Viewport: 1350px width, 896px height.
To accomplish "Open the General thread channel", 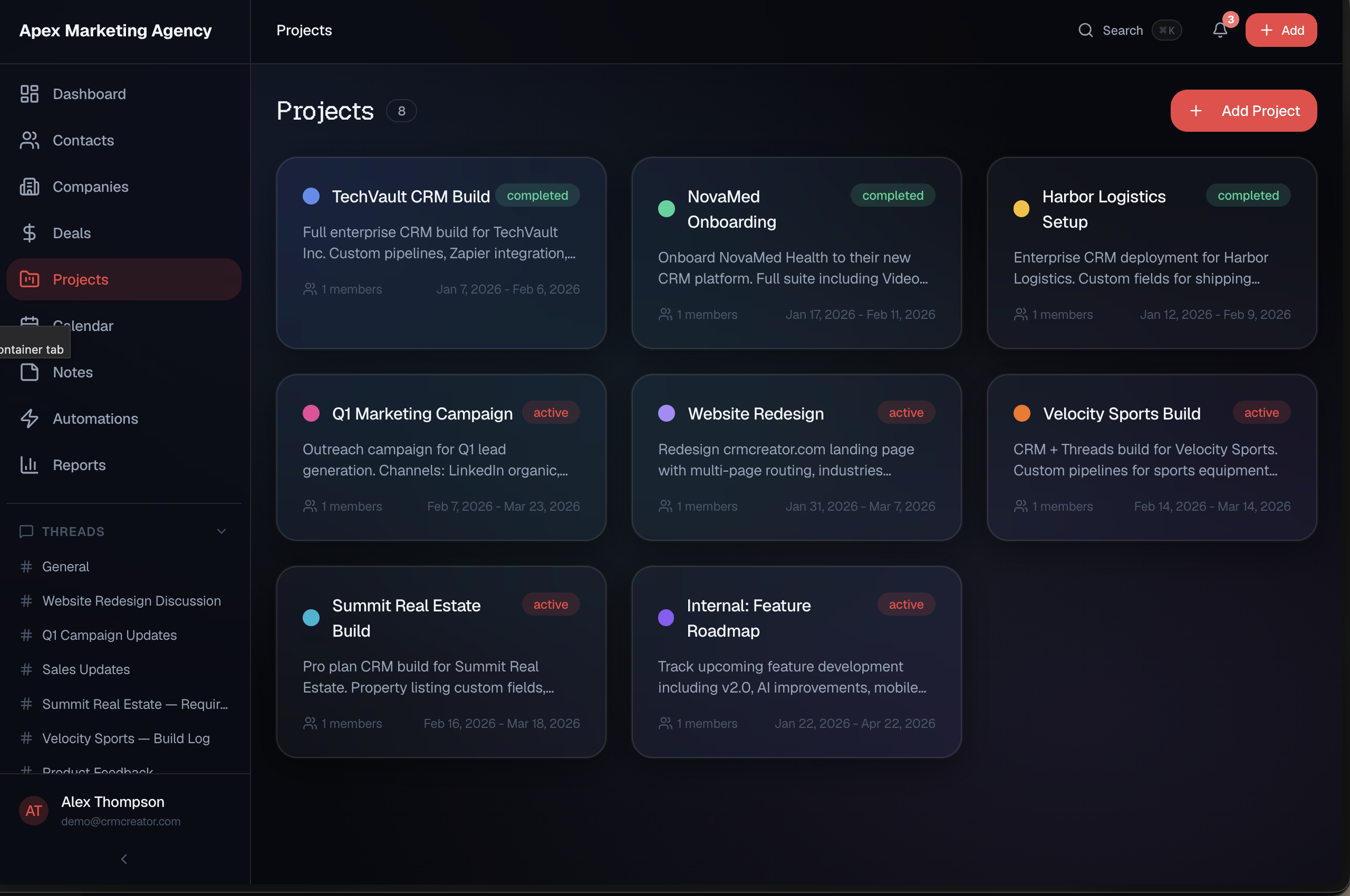I will tap(66, 566).
